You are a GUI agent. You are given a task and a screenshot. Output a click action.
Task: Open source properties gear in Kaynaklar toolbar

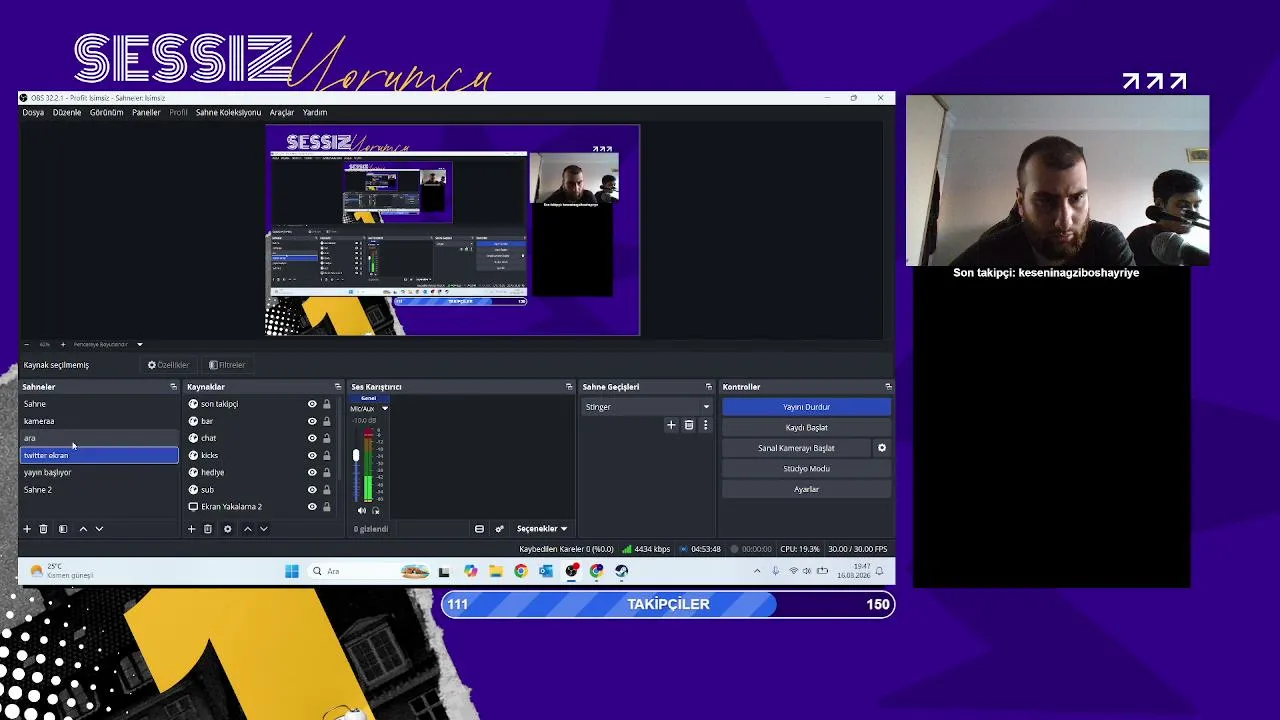click(x=227, y=529)
